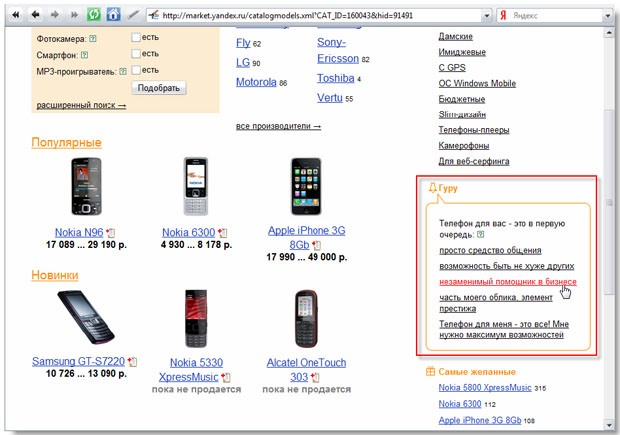
Task: Open the Для веб-серфинга category link
Action: [x=474, y=161]
